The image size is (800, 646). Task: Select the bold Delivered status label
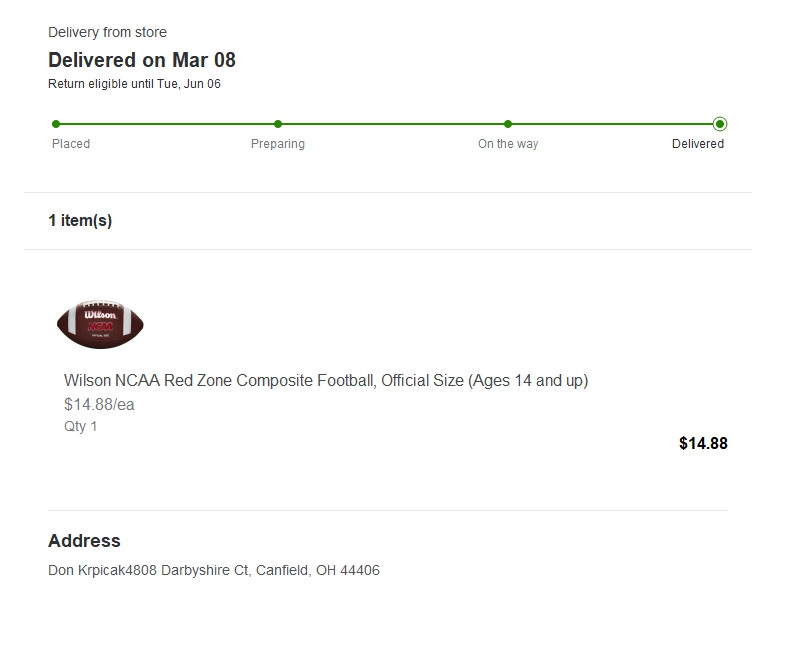(698, 144)
